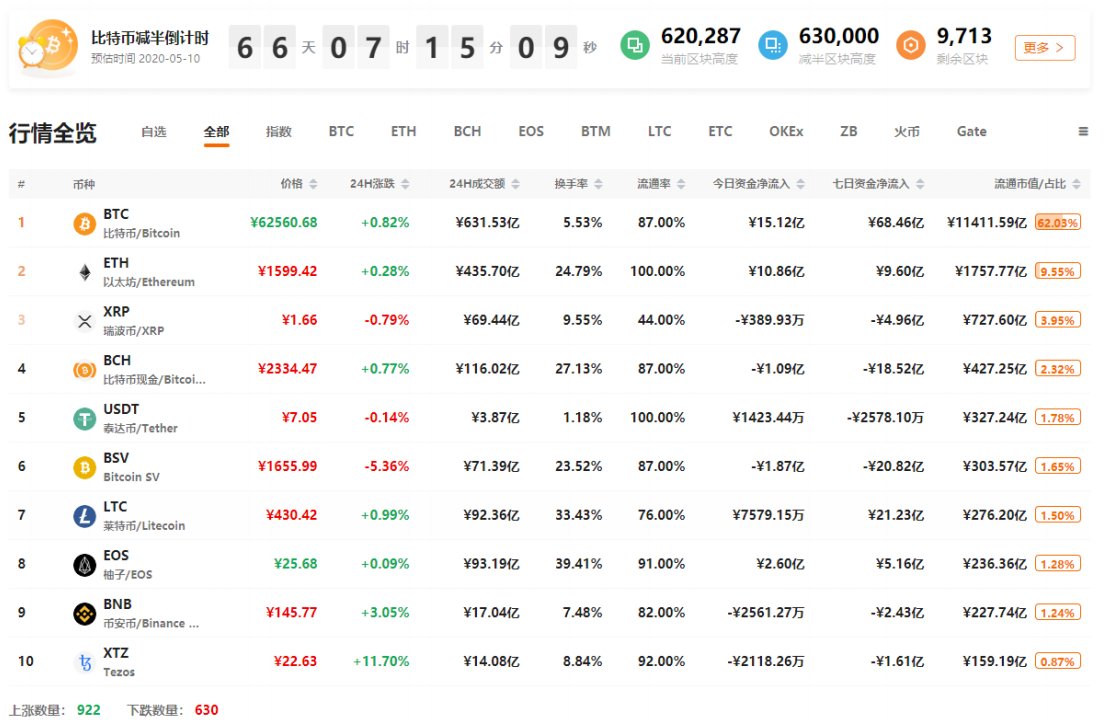Open the list menu icon beside Gate

coord(1083,132)
